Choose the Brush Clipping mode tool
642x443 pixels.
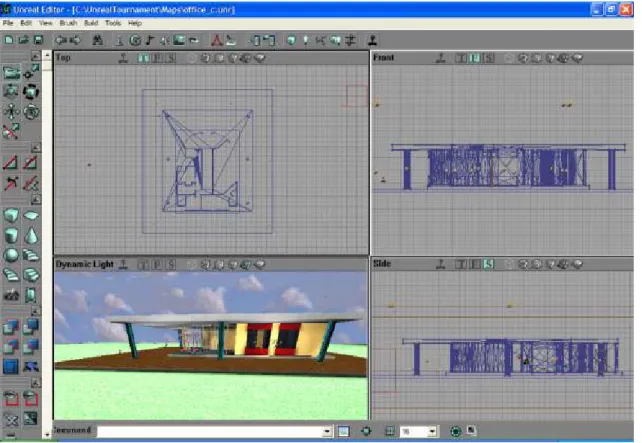point(11,131)
